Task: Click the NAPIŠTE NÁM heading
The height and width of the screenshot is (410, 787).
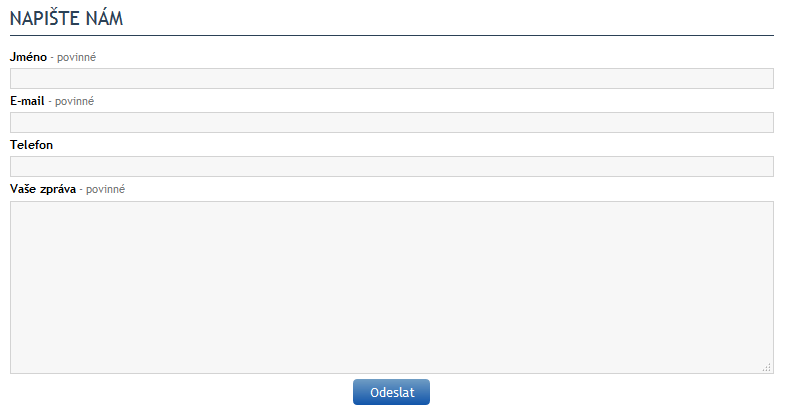Action: tap(66, 18)
